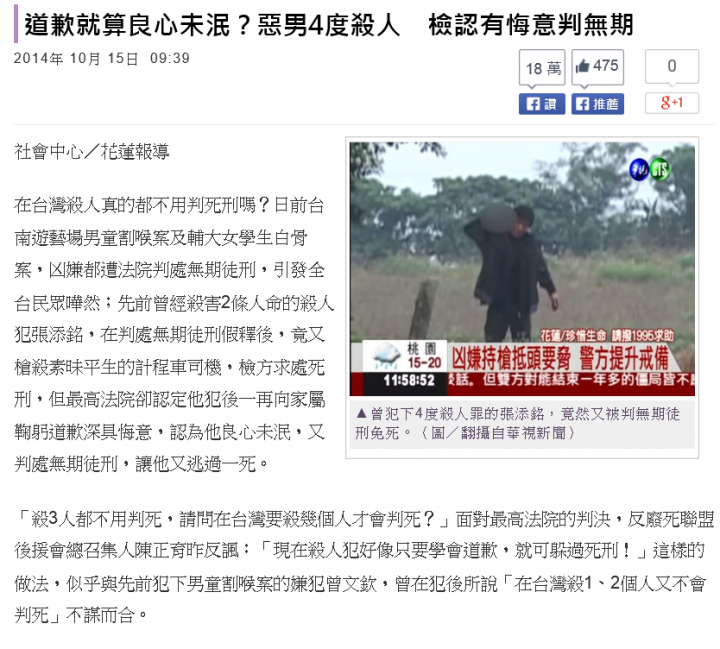The height and width of the screenshot is (649, 720).
Task: Click the scrolling ticker text under the red banner
Action: point(571,380)
